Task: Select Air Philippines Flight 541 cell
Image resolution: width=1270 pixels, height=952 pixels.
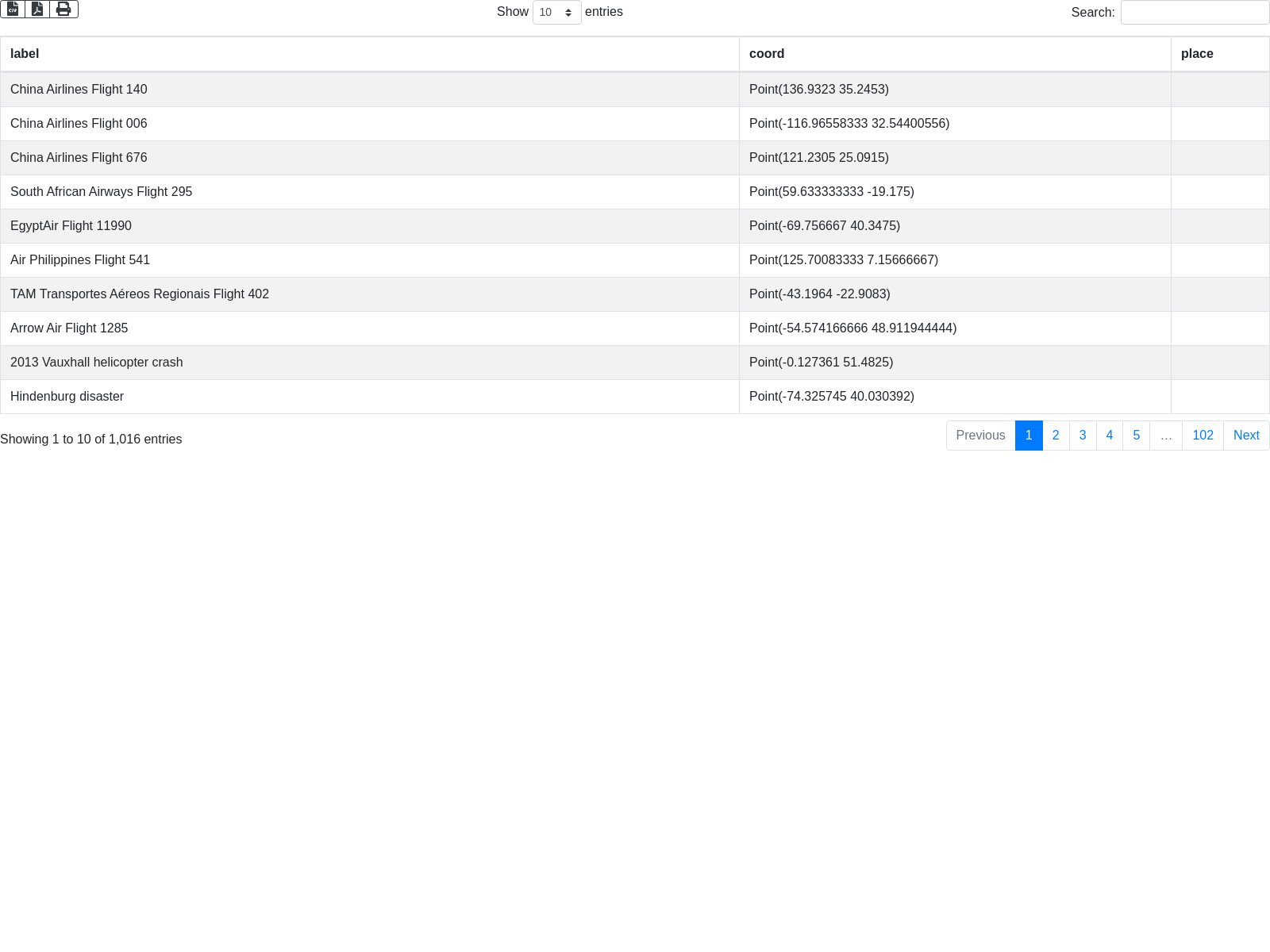Action: point(370,260)
